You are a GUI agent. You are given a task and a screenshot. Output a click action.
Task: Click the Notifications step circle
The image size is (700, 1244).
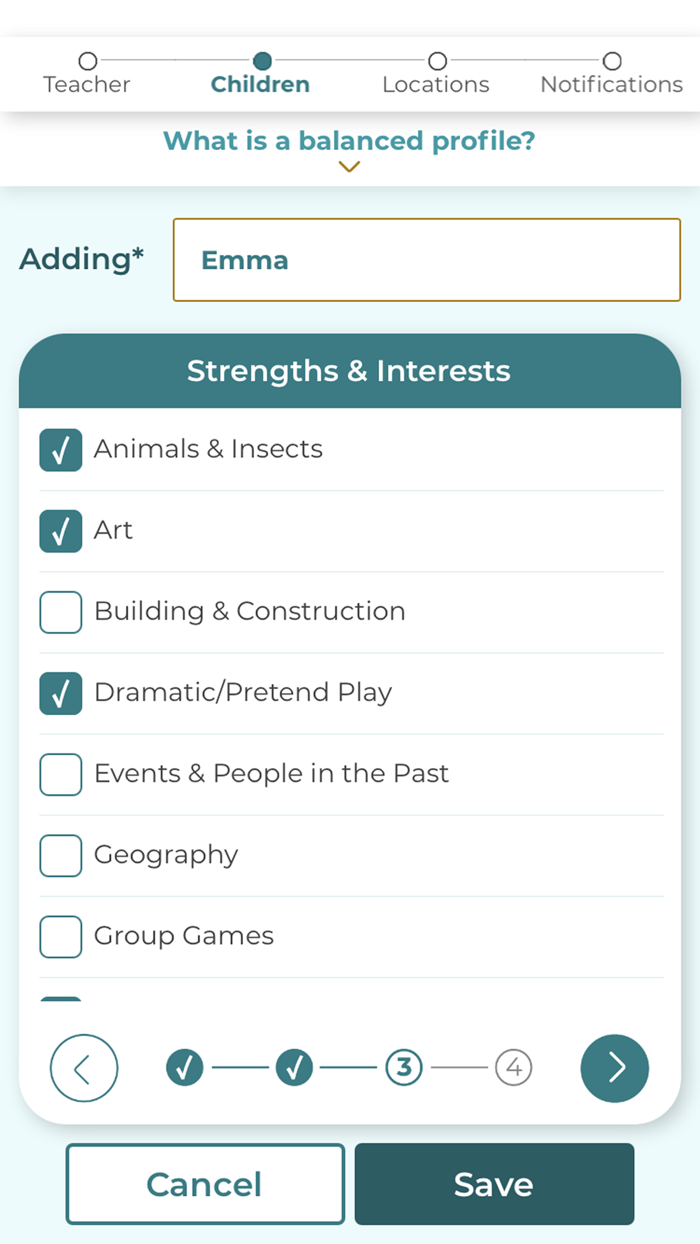[612, 62]
